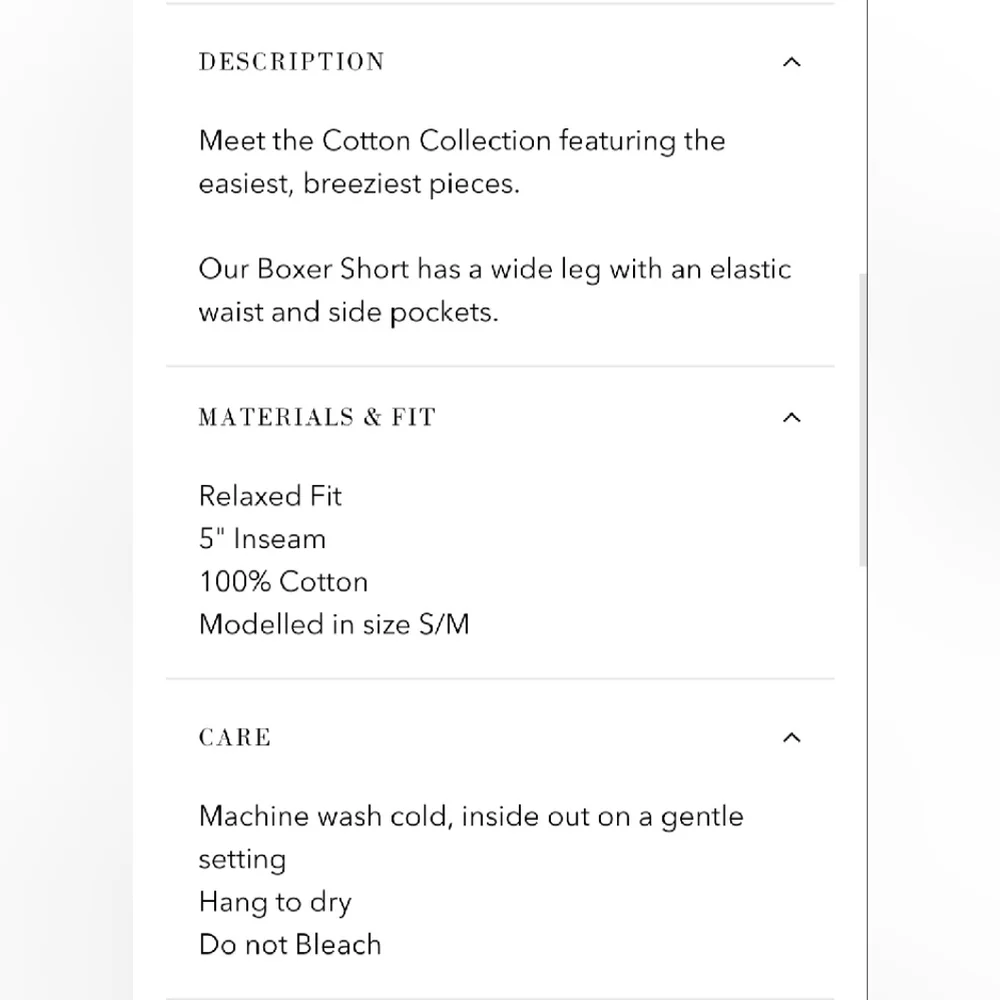Click the 'Meet the Cotton Collection' line
This screenshot has width=1000, height=1000.
461,141
